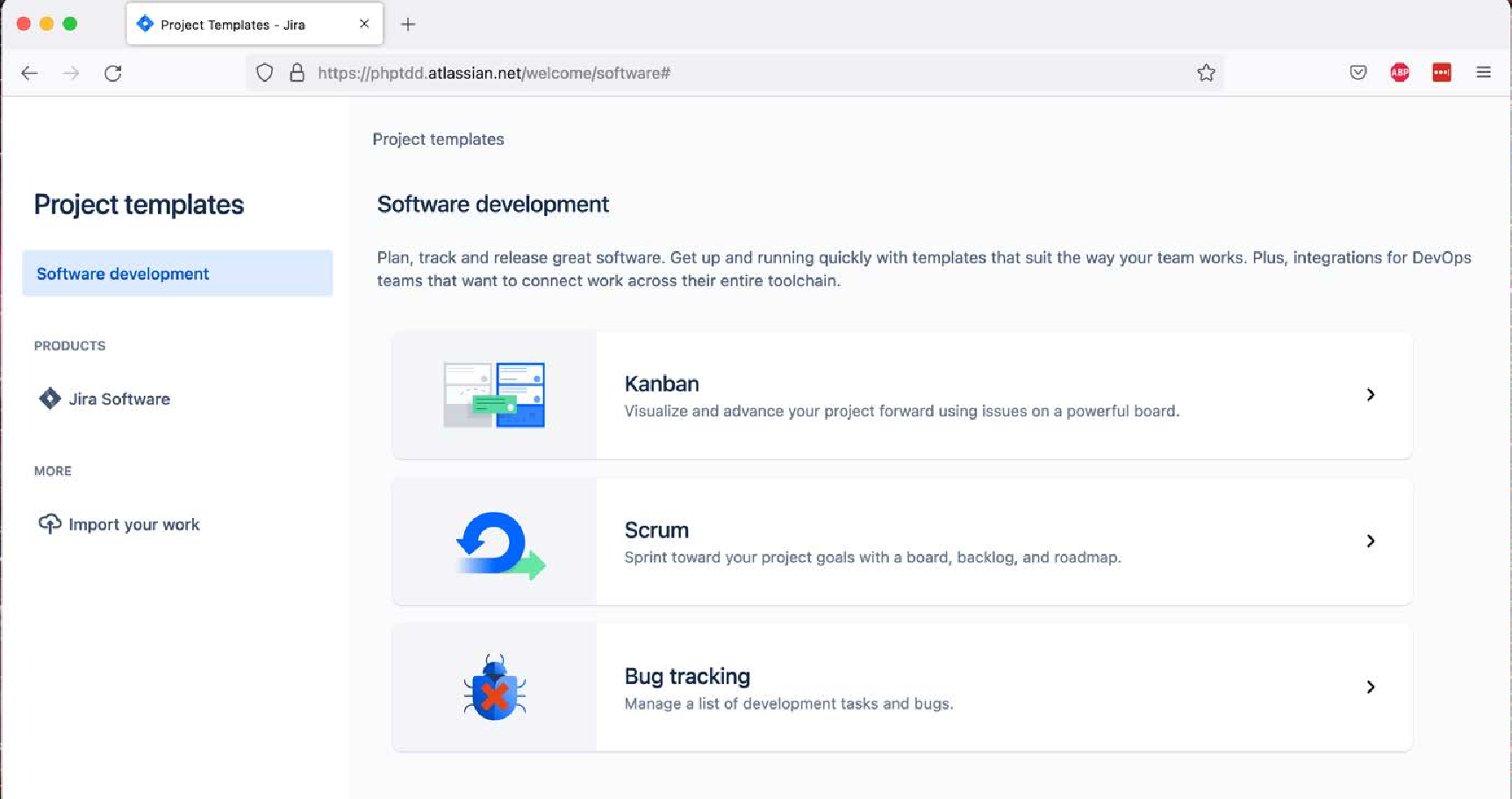
Task: Click the padlock site security icon
Action: 297,73
